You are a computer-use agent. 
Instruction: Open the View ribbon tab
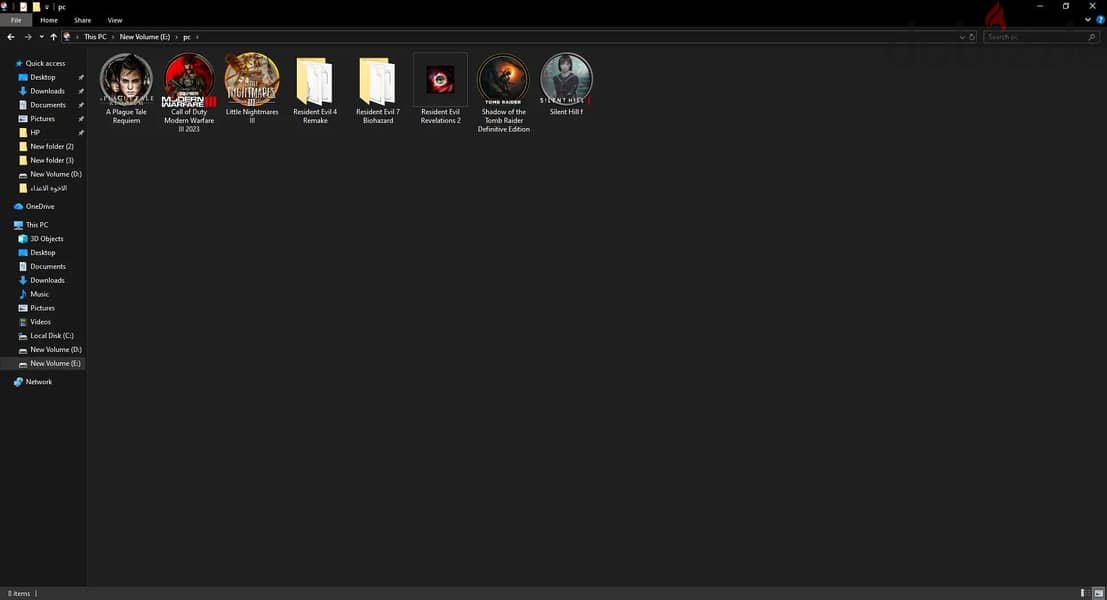[x=115, y=20]
